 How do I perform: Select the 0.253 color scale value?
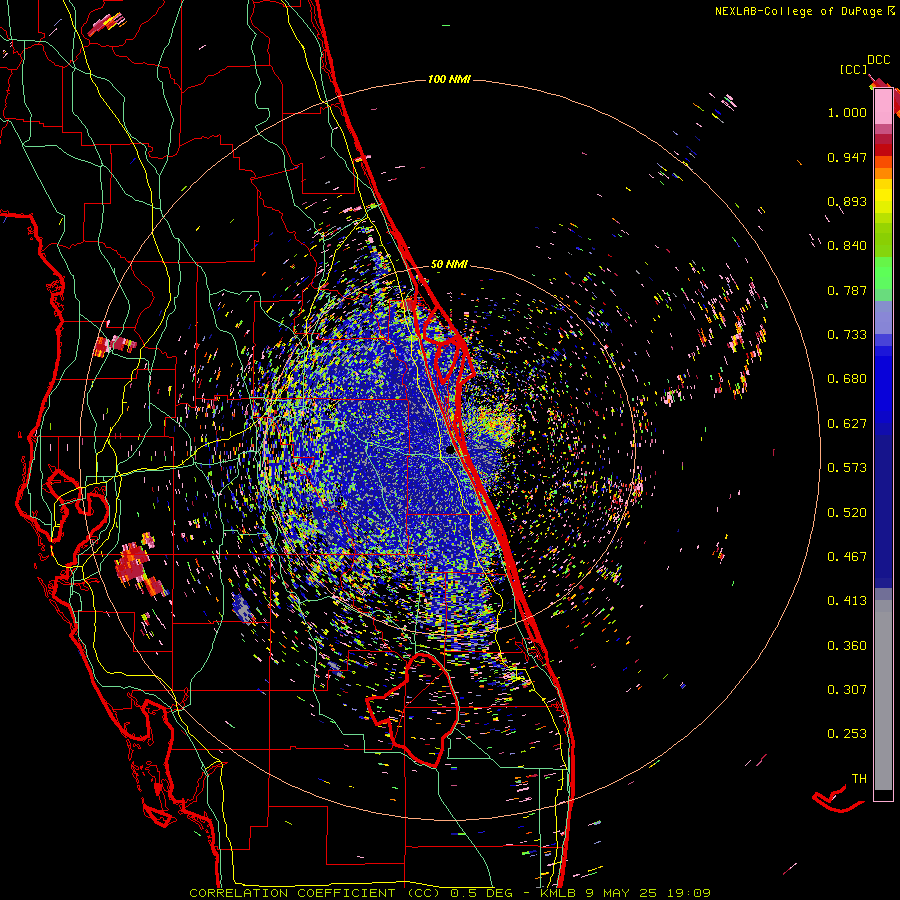tap(847, 734)
